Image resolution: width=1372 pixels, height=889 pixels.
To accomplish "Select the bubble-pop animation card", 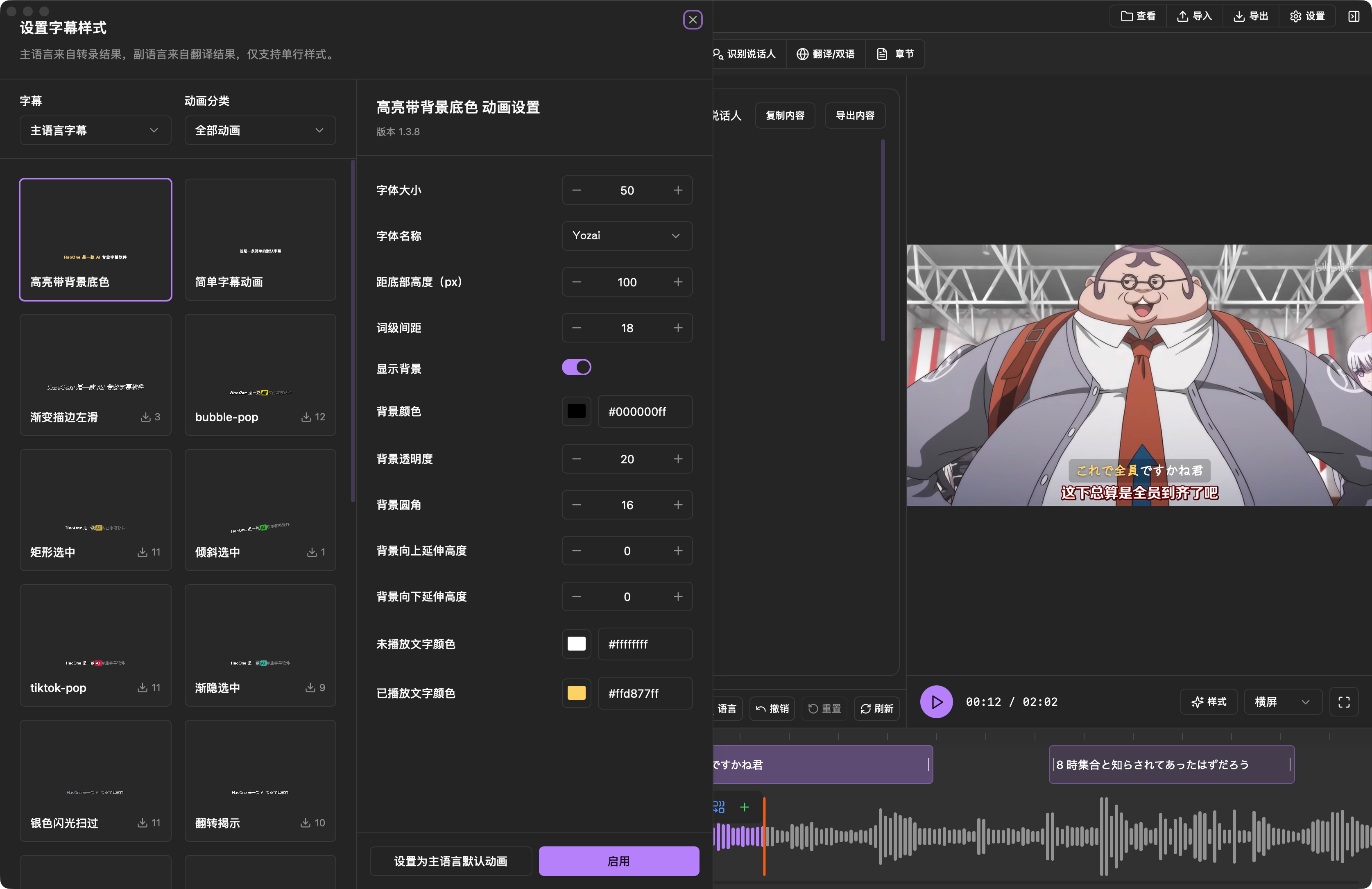I will coord(260,375).
